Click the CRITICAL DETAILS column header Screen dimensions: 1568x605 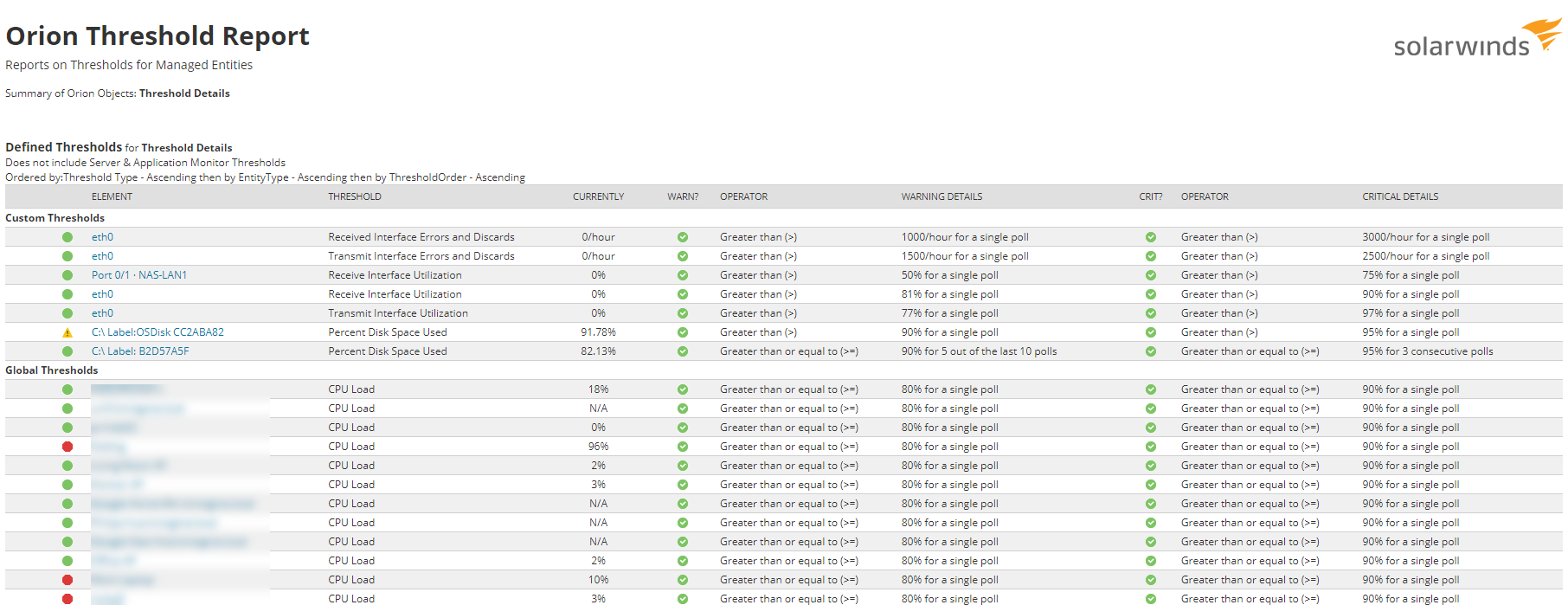(1400, 196)
